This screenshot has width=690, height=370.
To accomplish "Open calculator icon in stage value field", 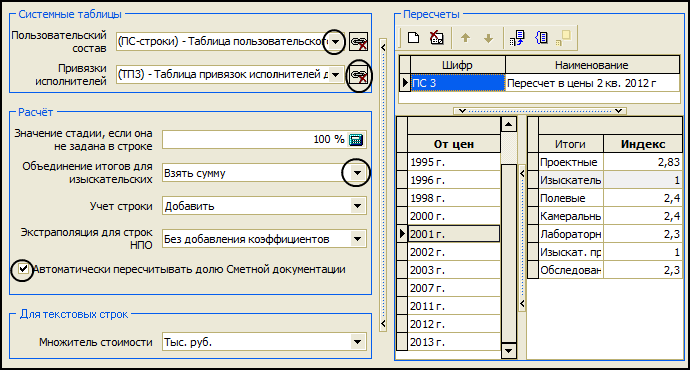I will [356, 139].
